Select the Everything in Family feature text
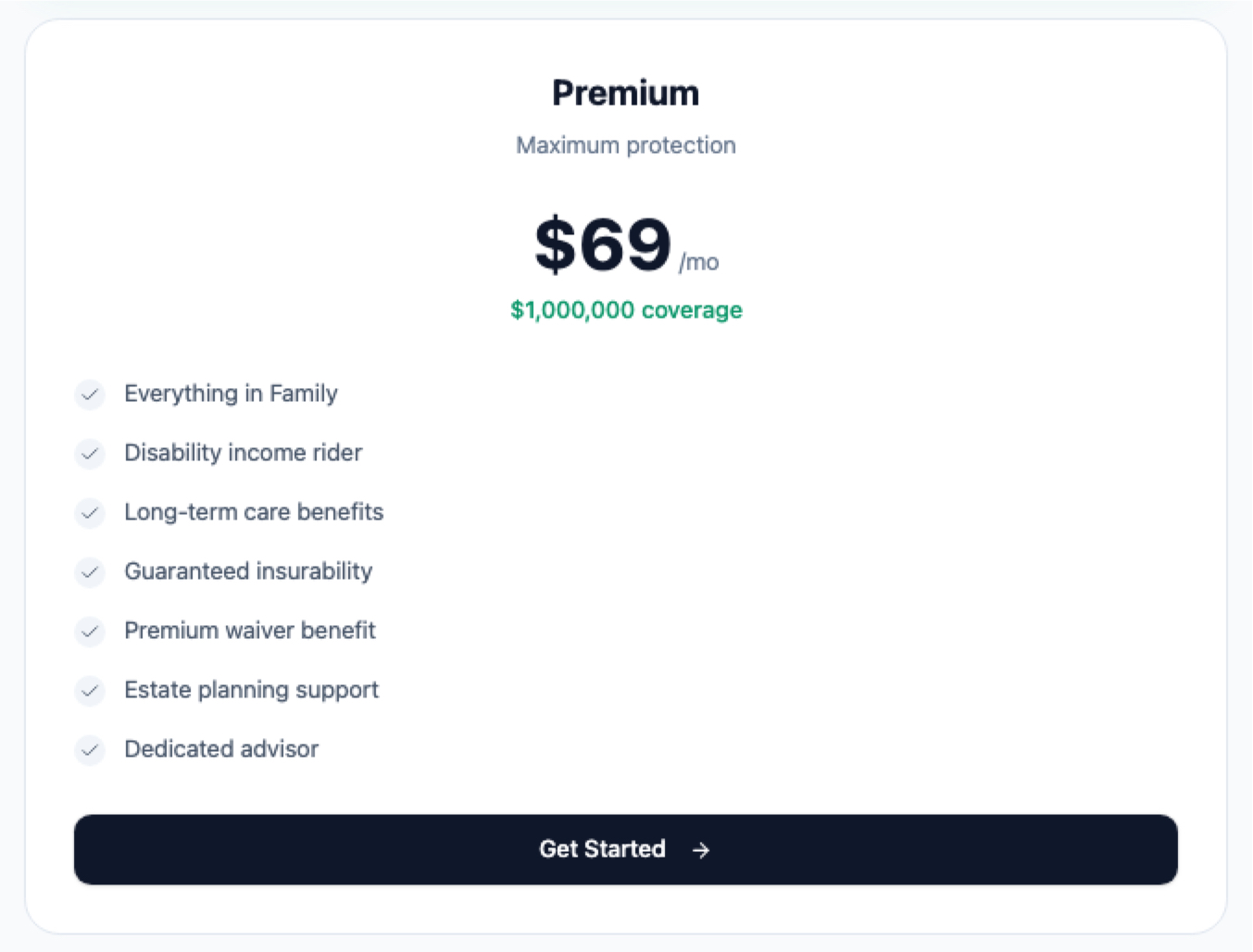Viewport: 1253px width, 952px height. coord(231,394)
